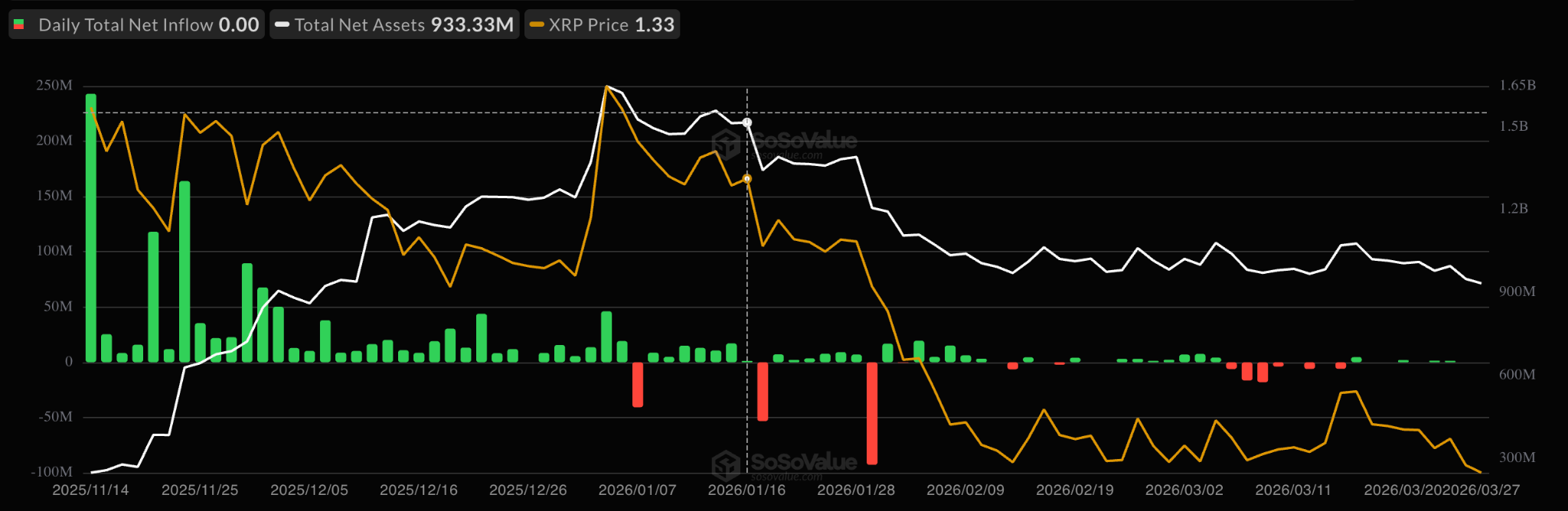Click the 2025/11/14 date axis label
1568x511 pixels.
90,490
